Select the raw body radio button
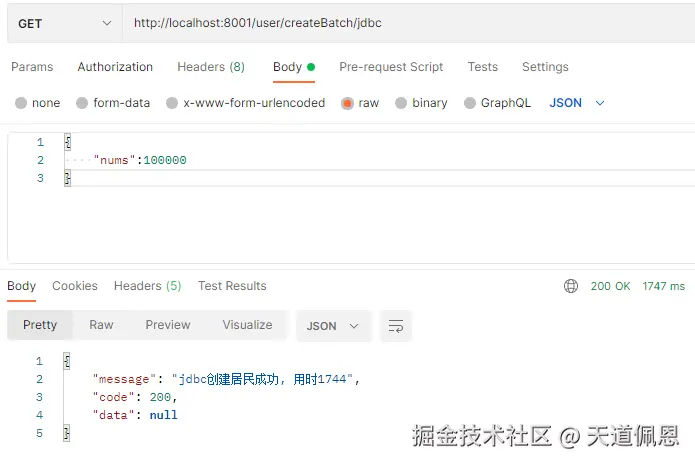 pos(347,103)
